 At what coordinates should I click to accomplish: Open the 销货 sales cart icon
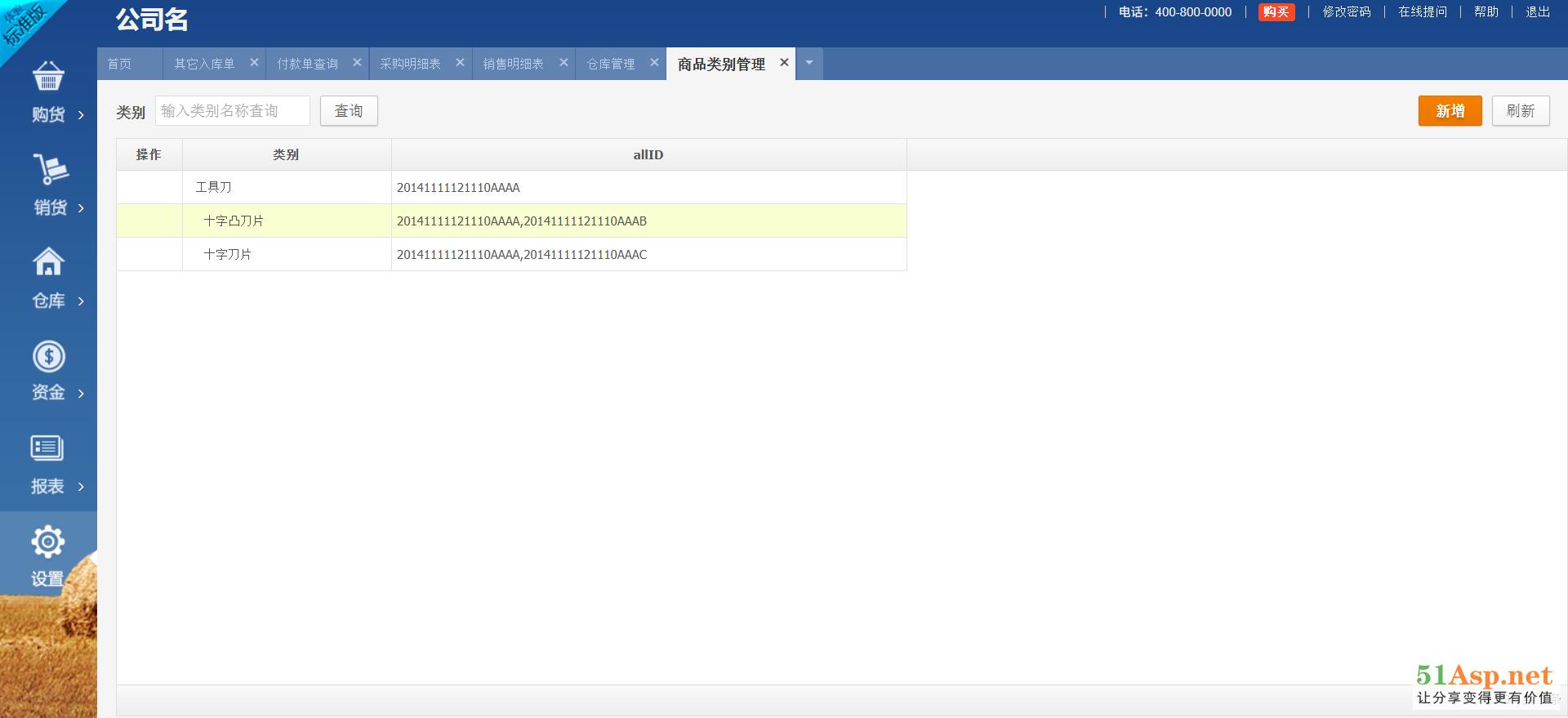[50, 170]
